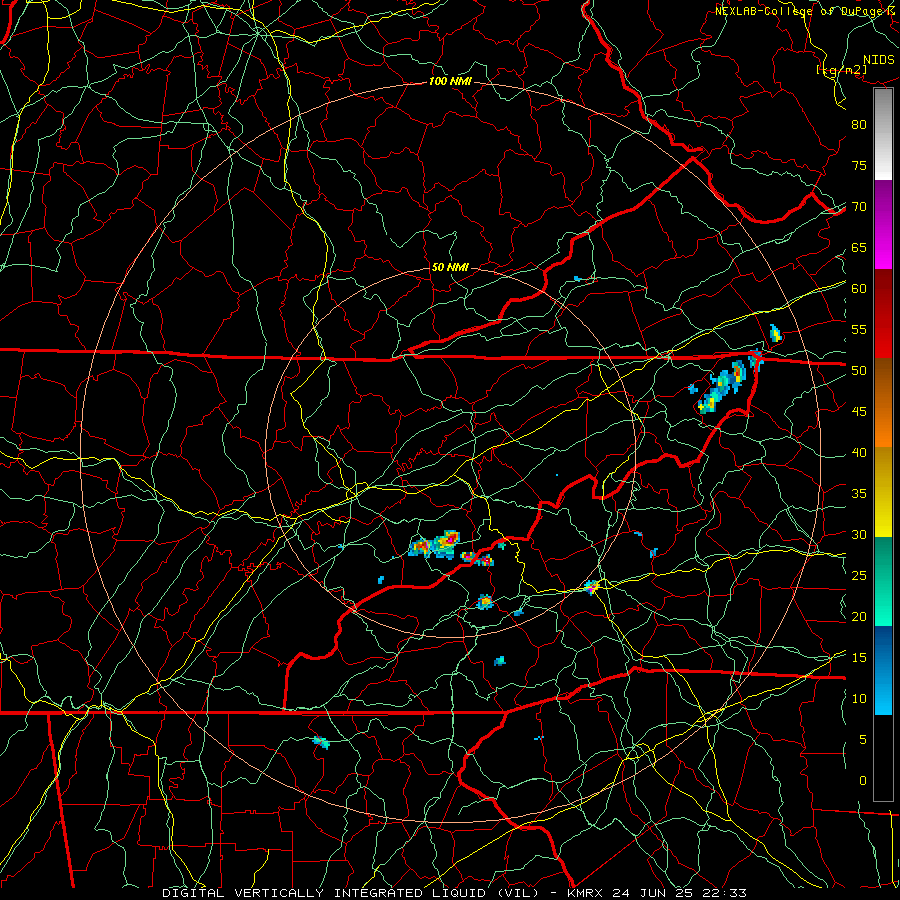Screen dimensions: 900x900
Task: Click the orange-brown segment of the color bar
Action: tap(883, 403)
